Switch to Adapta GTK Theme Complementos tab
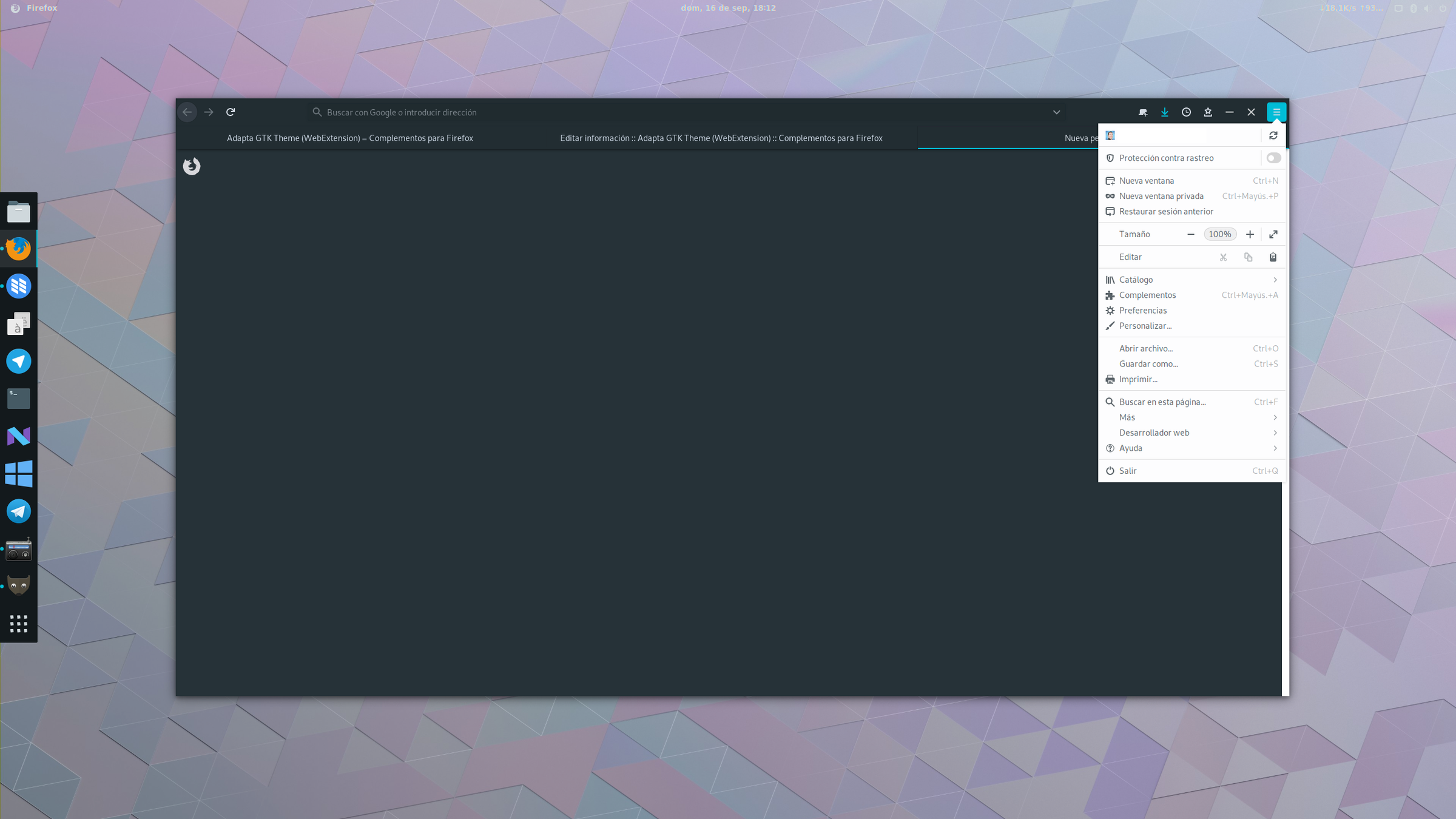The height and width of the screenshot is (819, 1456). [350, 138]
